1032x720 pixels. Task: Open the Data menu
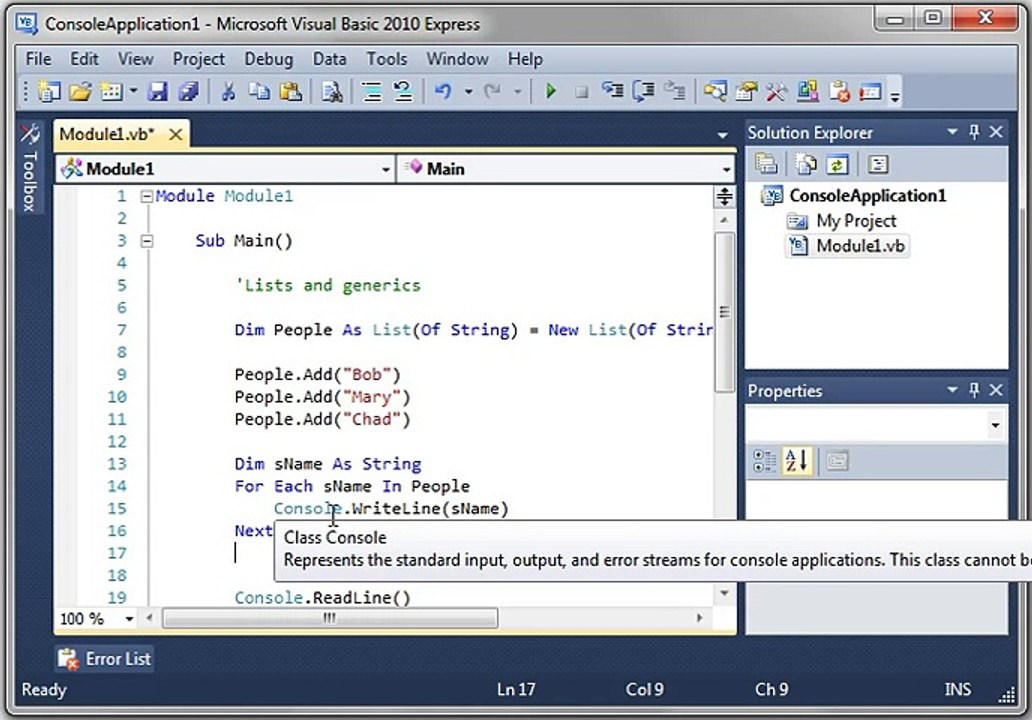point(329,59)
